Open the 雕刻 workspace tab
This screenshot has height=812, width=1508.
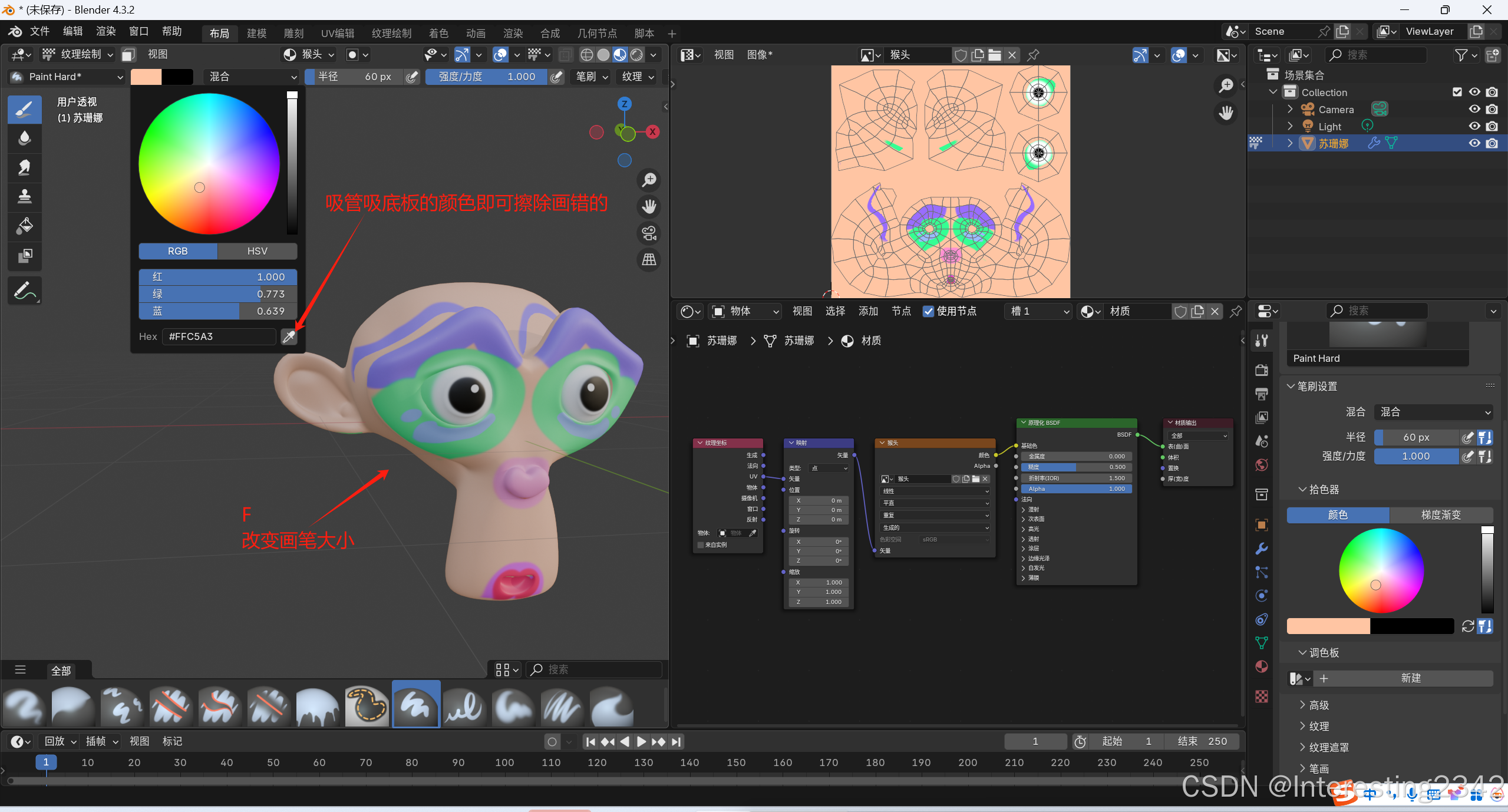(x=293, y=33)
